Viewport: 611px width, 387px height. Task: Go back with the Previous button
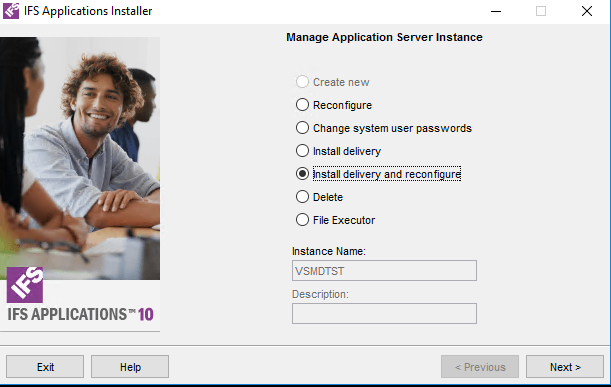pos(480,367)
